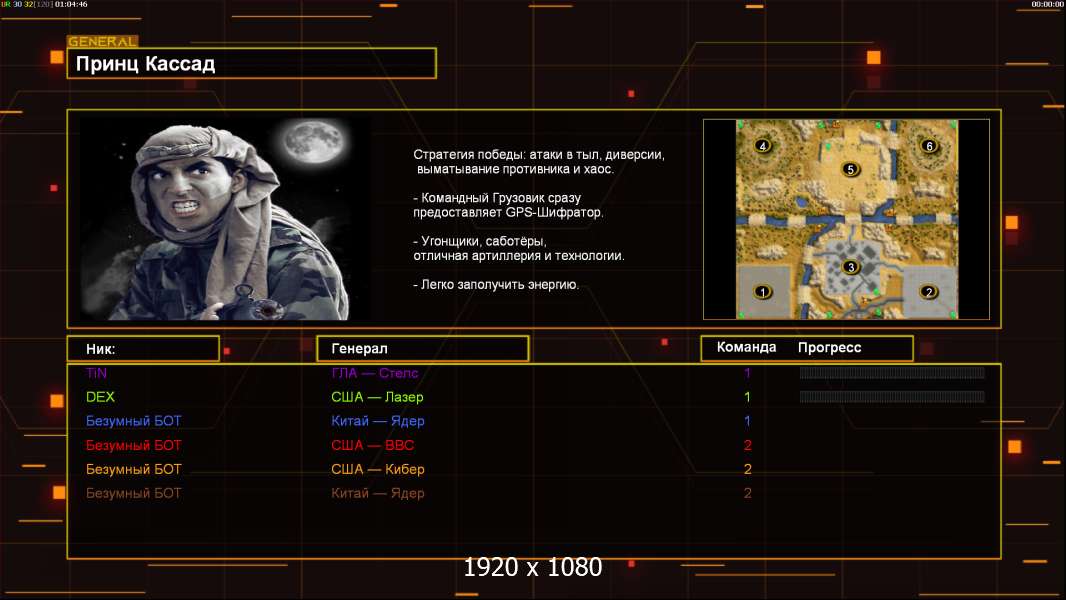This screenshot has width=1066, height=600.
Task: Click 'Легко заполучить энергию' line
Action: [496, 285]
